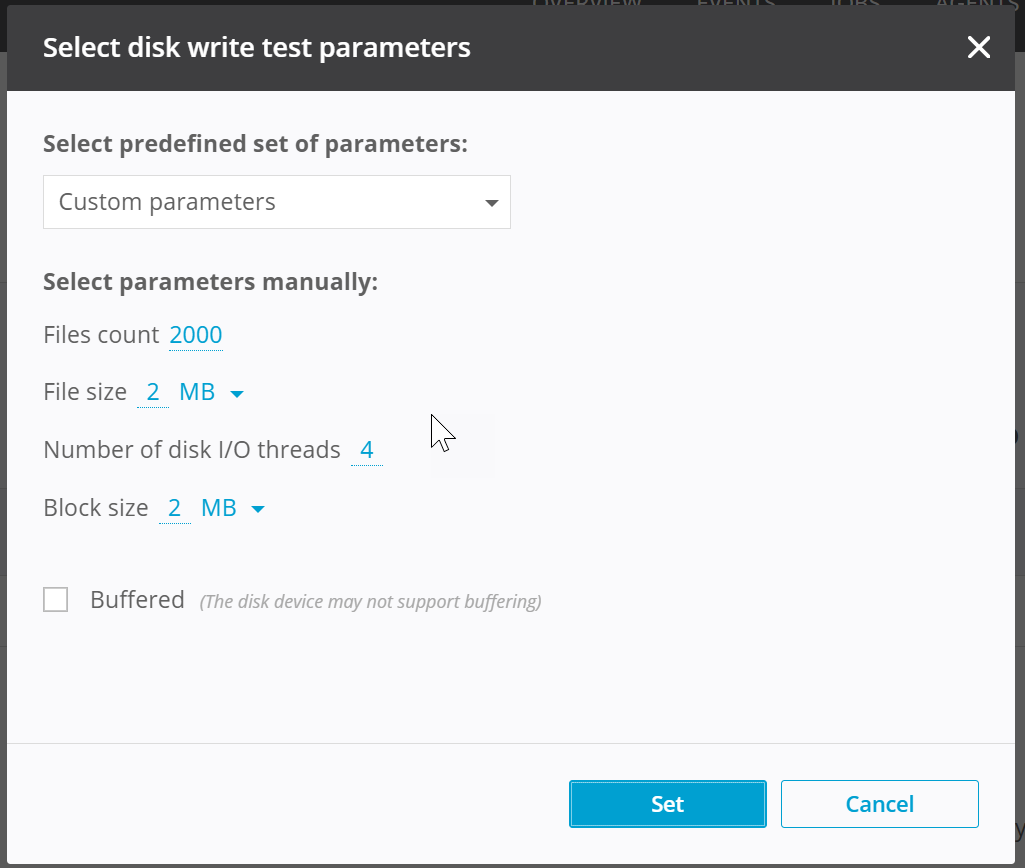The width and height of the screenshot is (1025, 868).
Task: Cancel the parameter selection dialog
Action: tap(879, 804)
